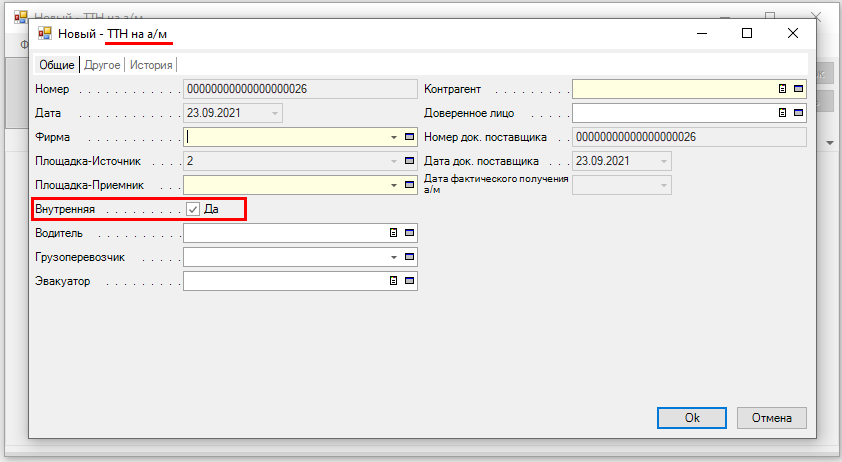Viewport: 842px width, 462px height.
Task: Select the Общие tab
Action: (x=57, y=65)
